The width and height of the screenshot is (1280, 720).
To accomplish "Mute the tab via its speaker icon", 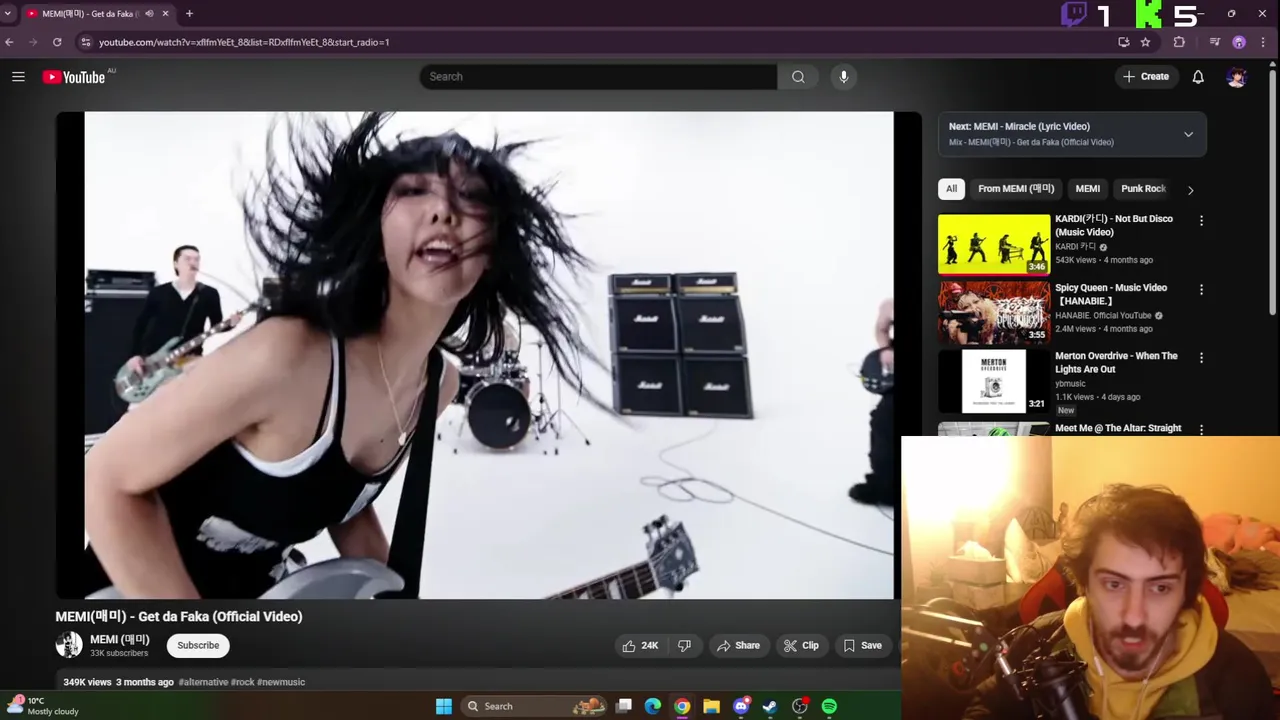I will coord(149,14).
